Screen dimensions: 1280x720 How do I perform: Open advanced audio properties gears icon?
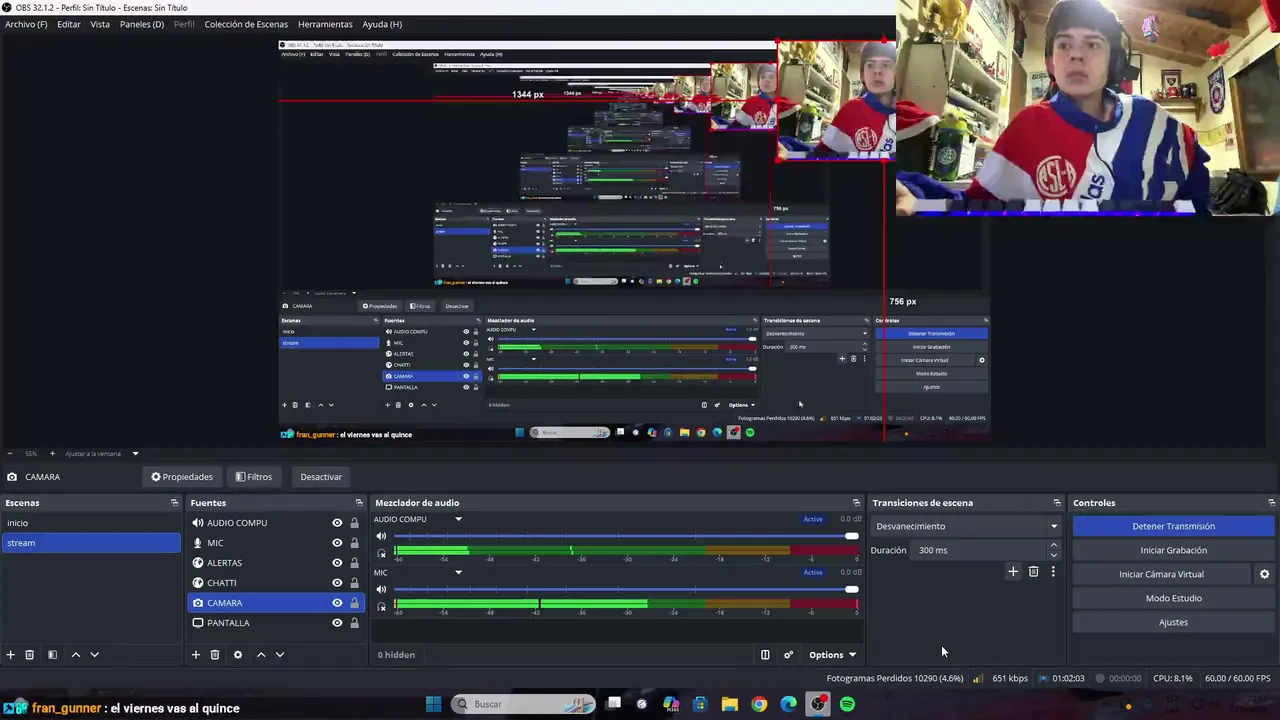pyautogui.click(x=788, y=655)
